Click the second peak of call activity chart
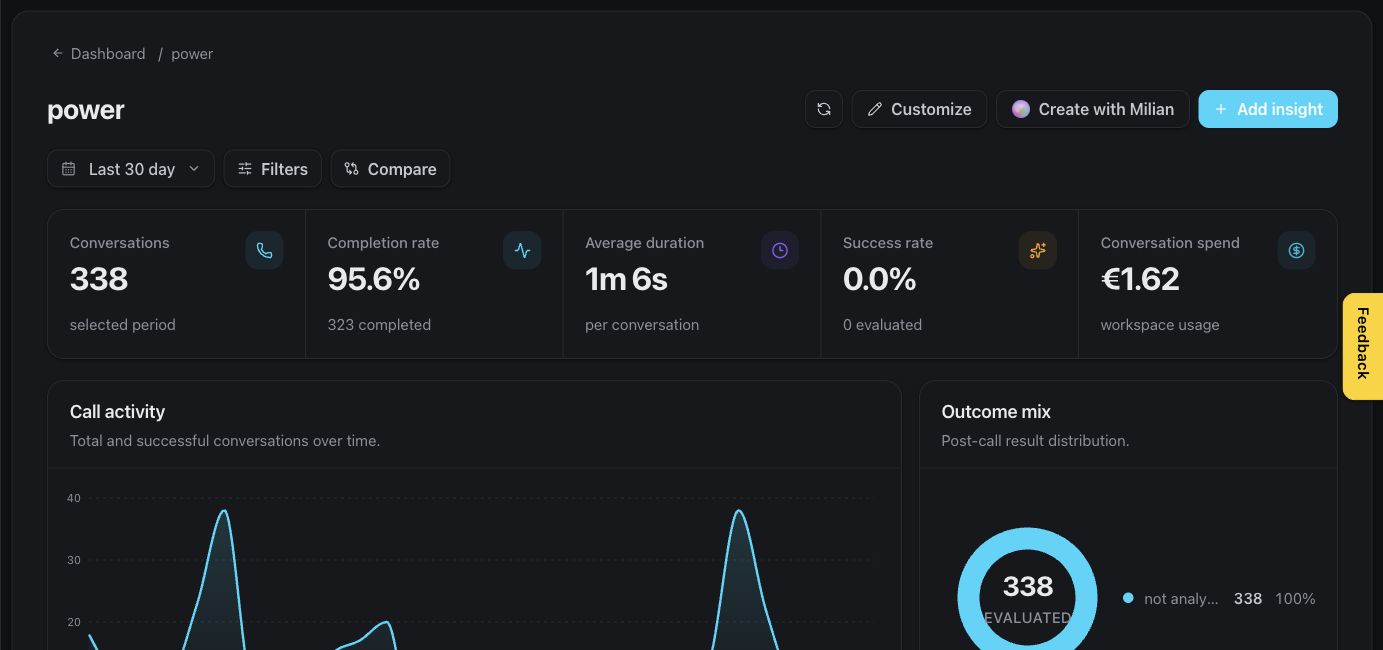The width and height of the screenshot is (1383, 650). [x=739, y=511]
